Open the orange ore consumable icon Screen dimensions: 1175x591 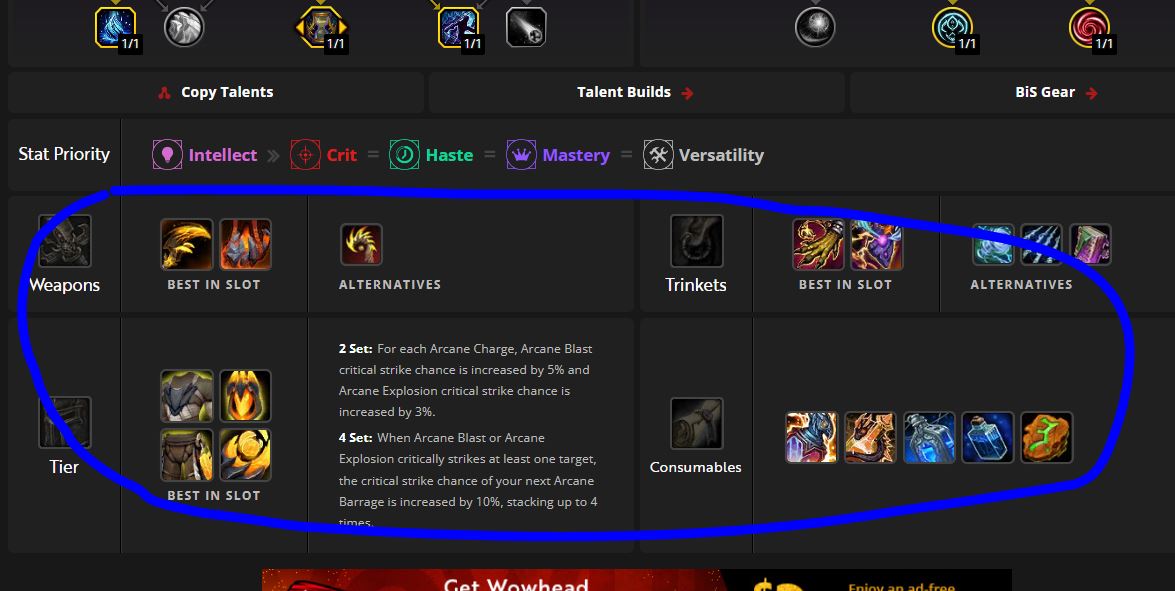(1046, 437)
